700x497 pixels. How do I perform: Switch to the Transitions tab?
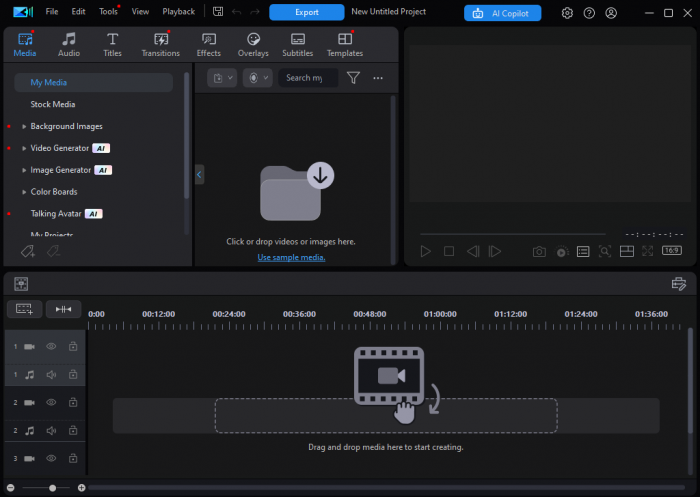(x=160, y=44)
